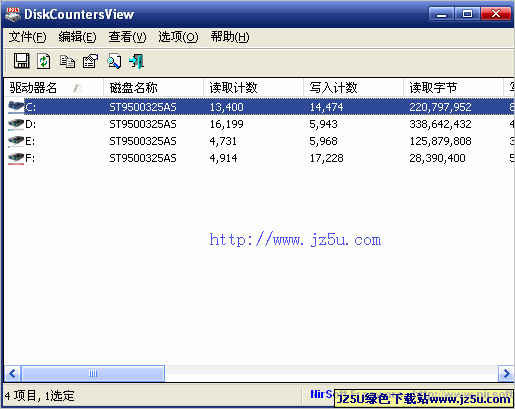This screenshot has height=409, width=515.
Task: Sort by 写入计数 column header
Action: (x=354, y=88)
